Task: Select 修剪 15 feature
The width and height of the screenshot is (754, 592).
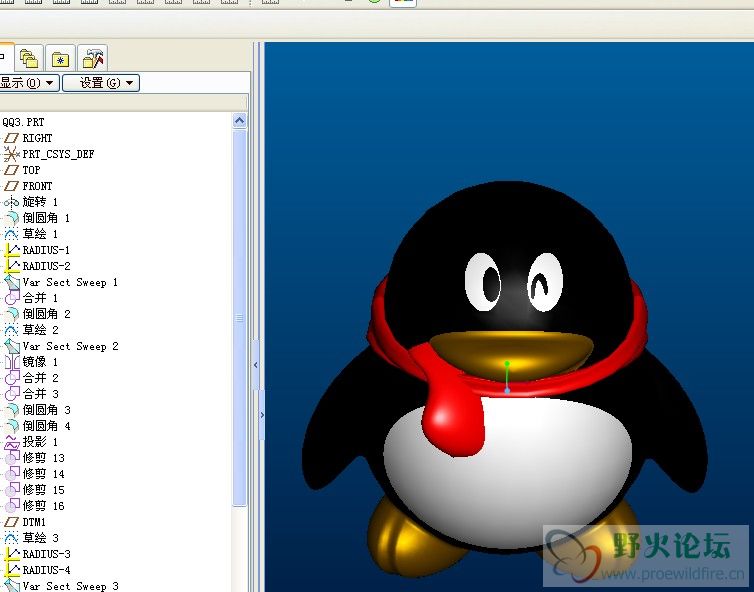Action: click(x=44, y=490)
